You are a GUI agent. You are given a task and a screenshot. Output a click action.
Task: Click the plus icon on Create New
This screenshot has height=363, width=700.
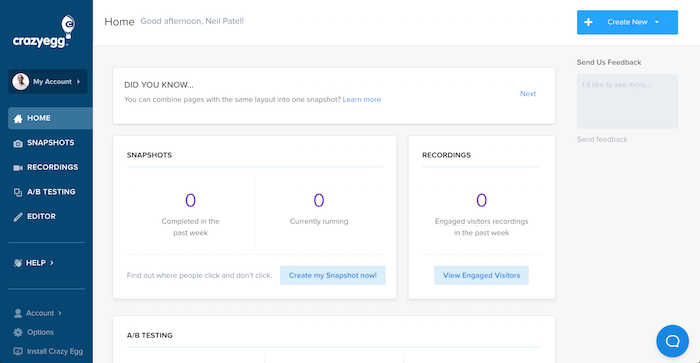pos(588,22)
